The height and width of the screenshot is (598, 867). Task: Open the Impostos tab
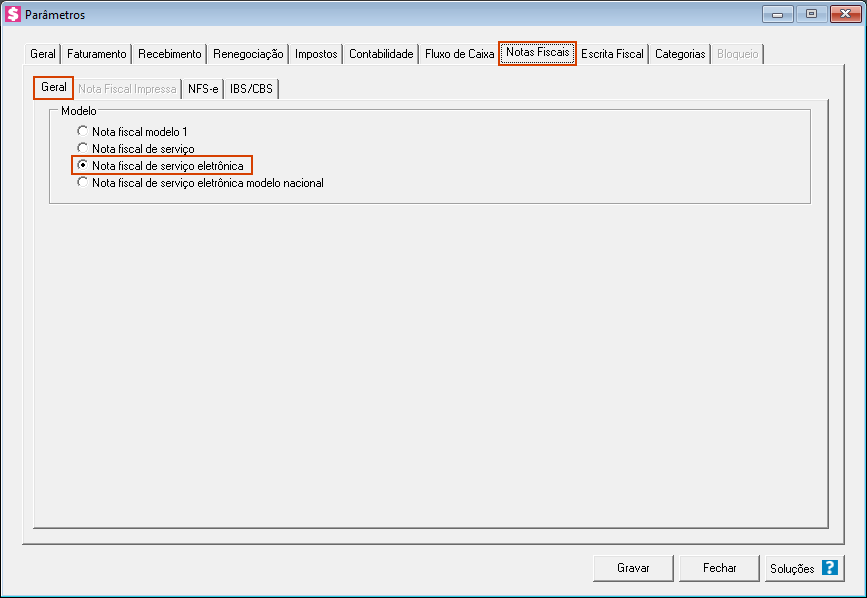click(316, 54)
